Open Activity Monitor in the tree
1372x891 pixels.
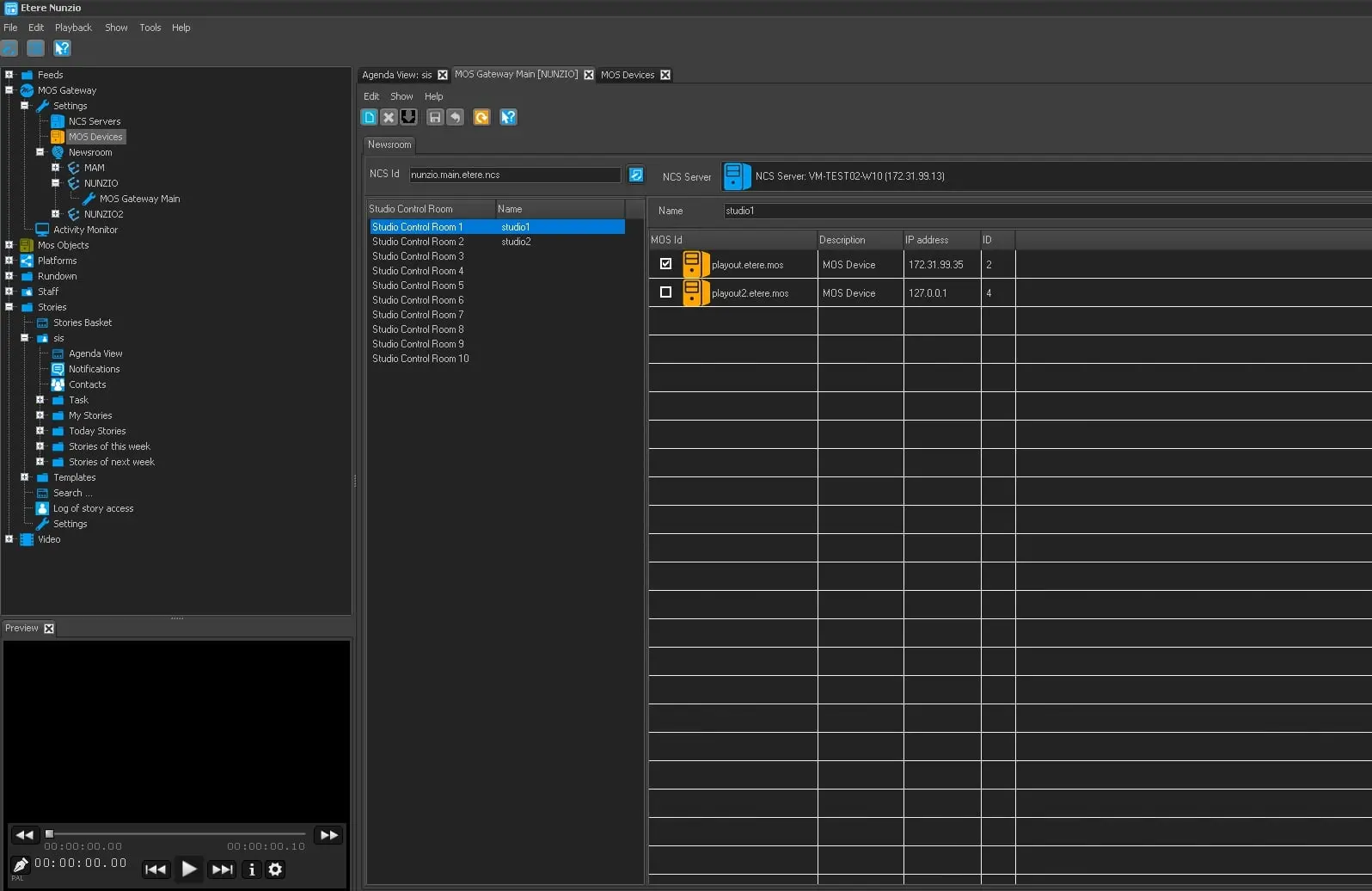pyautogui.click(x=85, y=230)
